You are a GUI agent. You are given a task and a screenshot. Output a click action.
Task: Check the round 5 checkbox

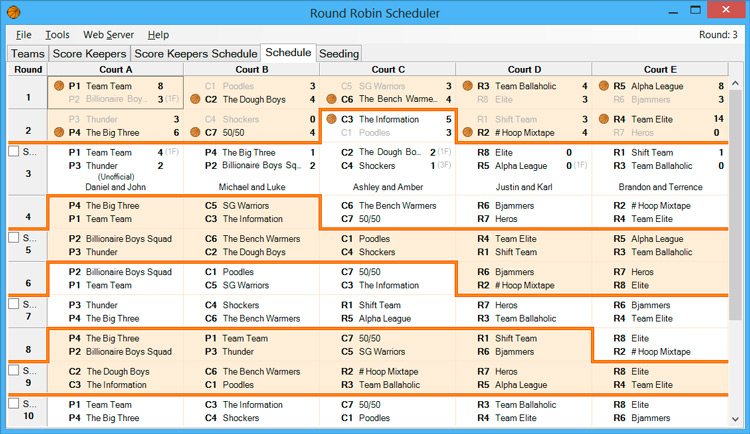[14, 239]
